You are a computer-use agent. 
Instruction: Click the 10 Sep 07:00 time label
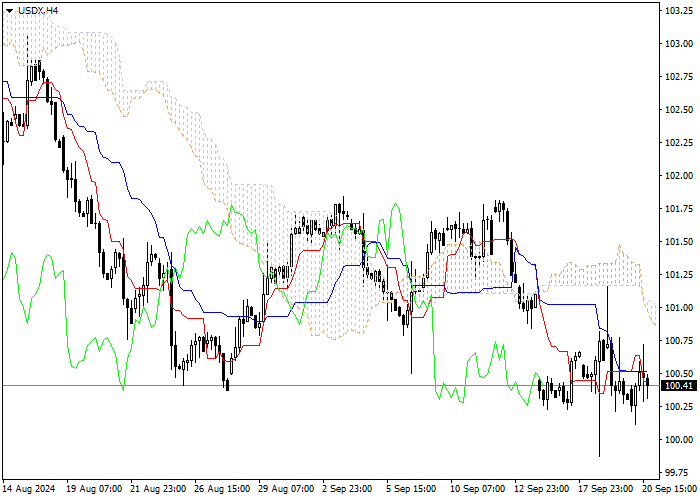tap(478, 489)
